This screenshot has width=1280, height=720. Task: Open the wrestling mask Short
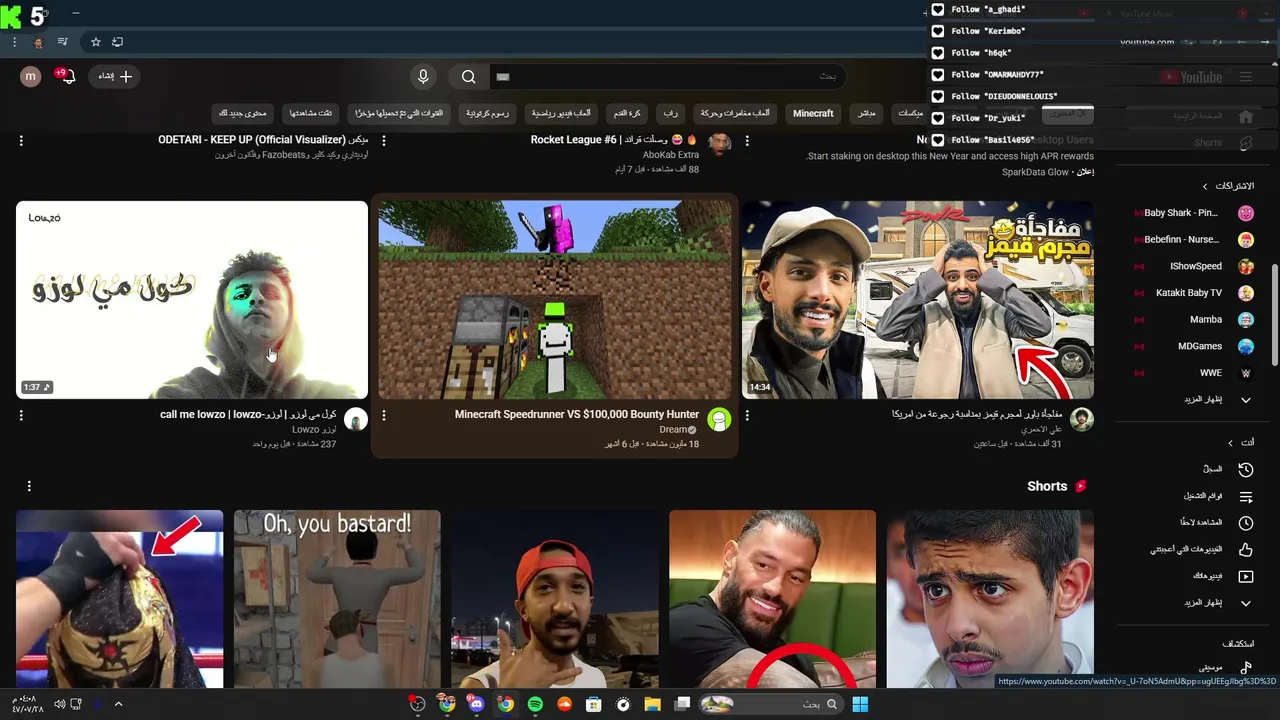pos(119,599)
